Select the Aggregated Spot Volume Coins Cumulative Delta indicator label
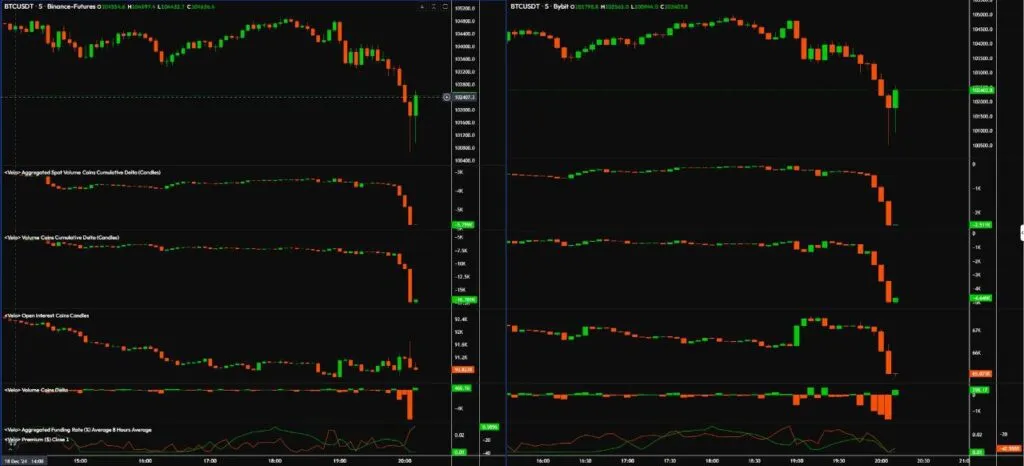The height and width of the screenshot is (466, 1024). click(x=83, y=172)
